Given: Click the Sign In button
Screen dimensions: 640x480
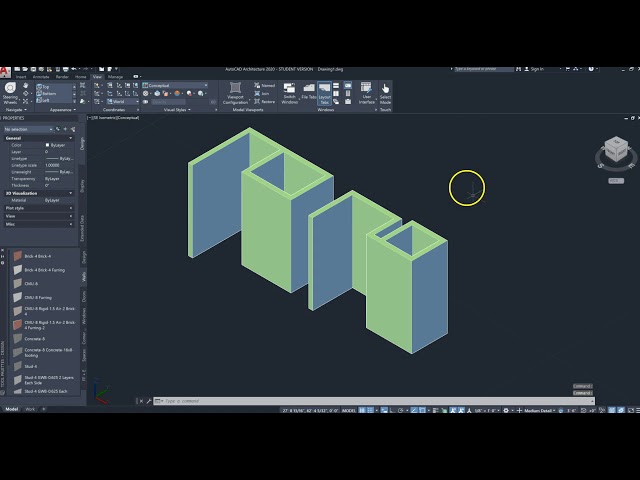Looking at the screenshot, I should [534, 69].
